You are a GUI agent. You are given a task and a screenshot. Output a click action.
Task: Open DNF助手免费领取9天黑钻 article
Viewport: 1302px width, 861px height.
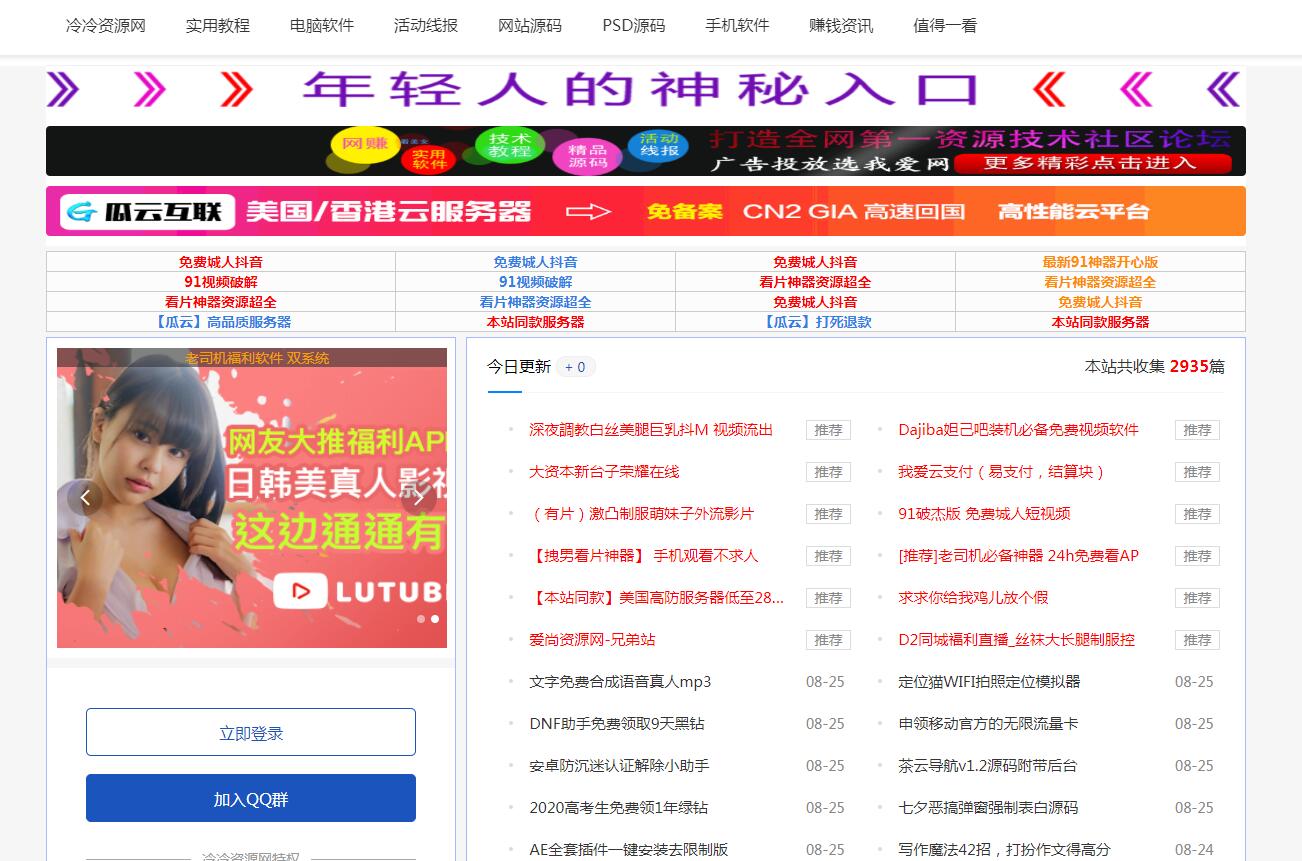tap(616, 724)
